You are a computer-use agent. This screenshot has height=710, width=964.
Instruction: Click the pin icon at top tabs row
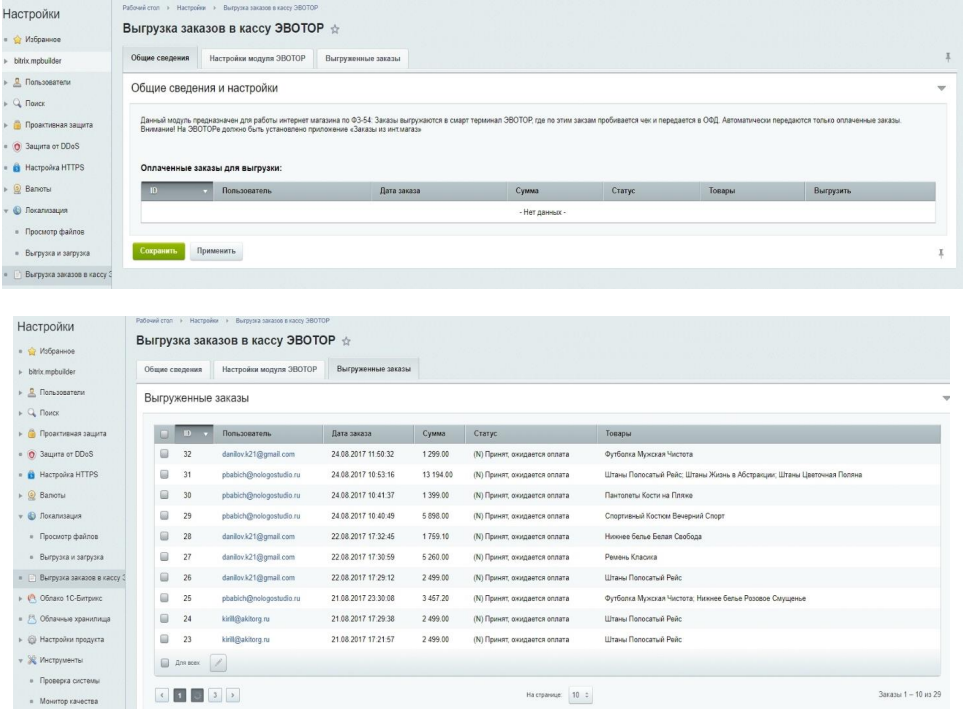pyautogui.click(x=947, y=57)
